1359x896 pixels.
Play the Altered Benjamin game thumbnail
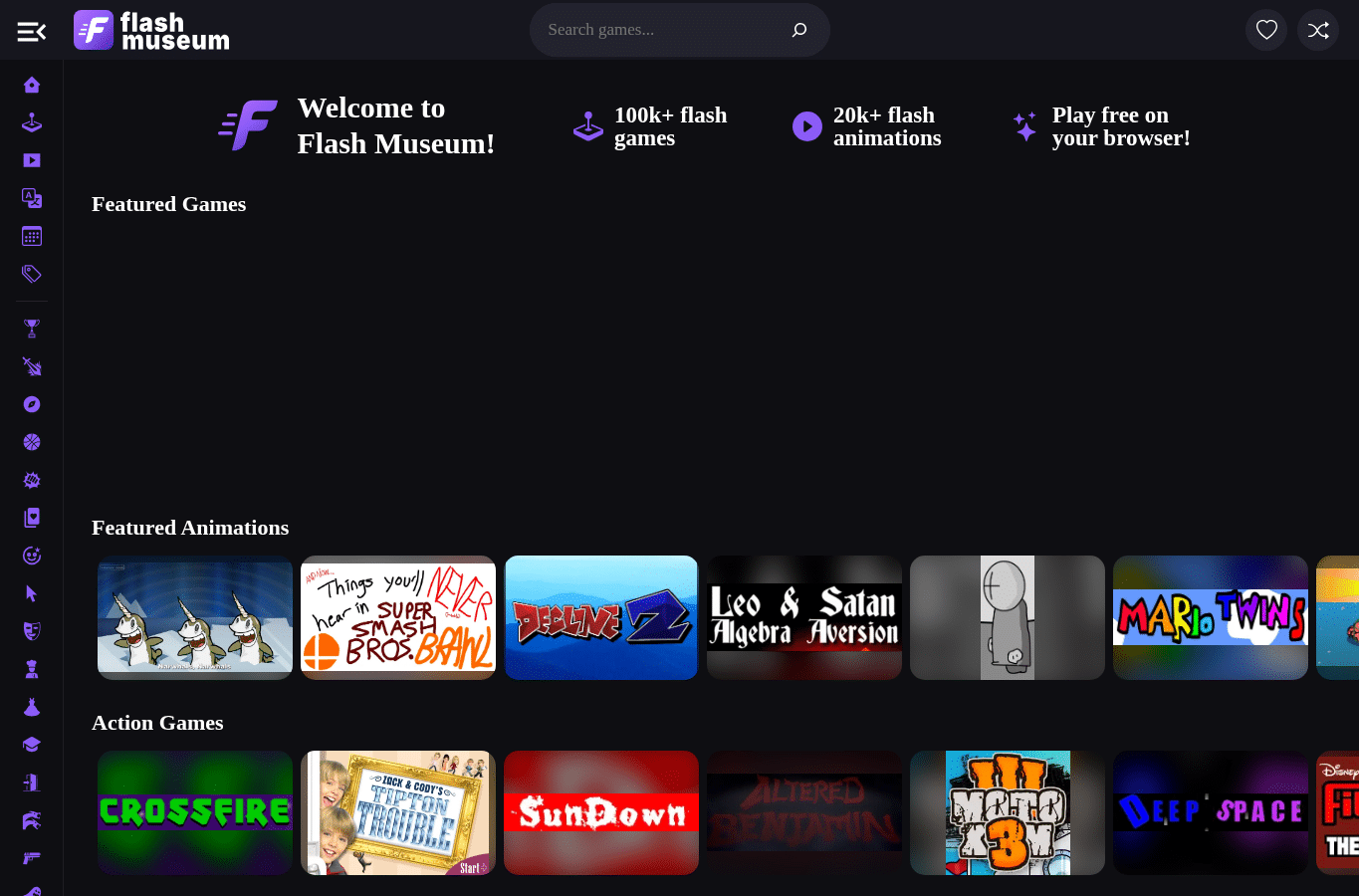pos(804,812)
